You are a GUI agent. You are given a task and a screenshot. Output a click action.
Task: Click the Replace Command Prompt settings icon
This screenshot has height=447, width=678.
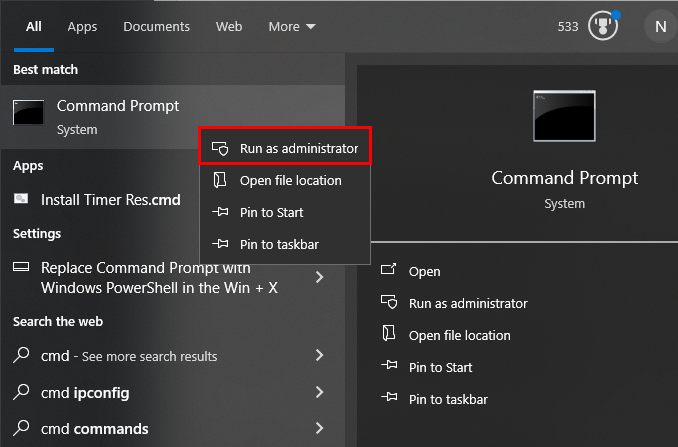pos(21,268)
